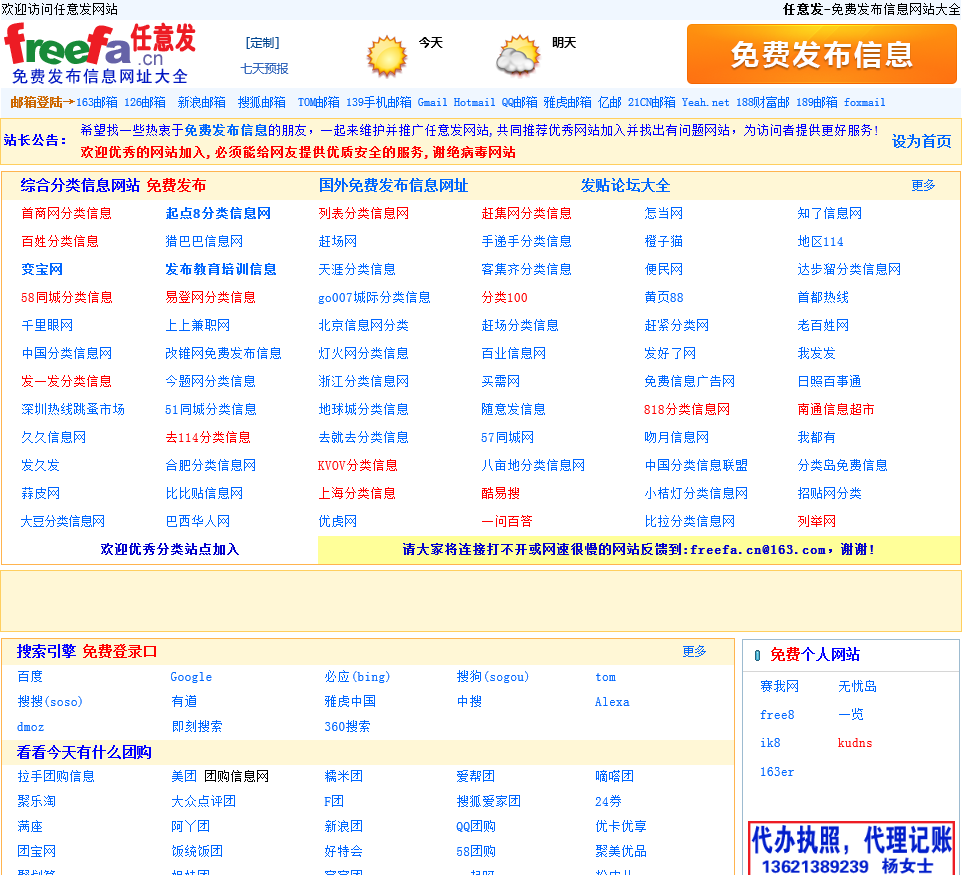Click 更多 in the classified sites section
Screen dimensions: 962x875
923,185
